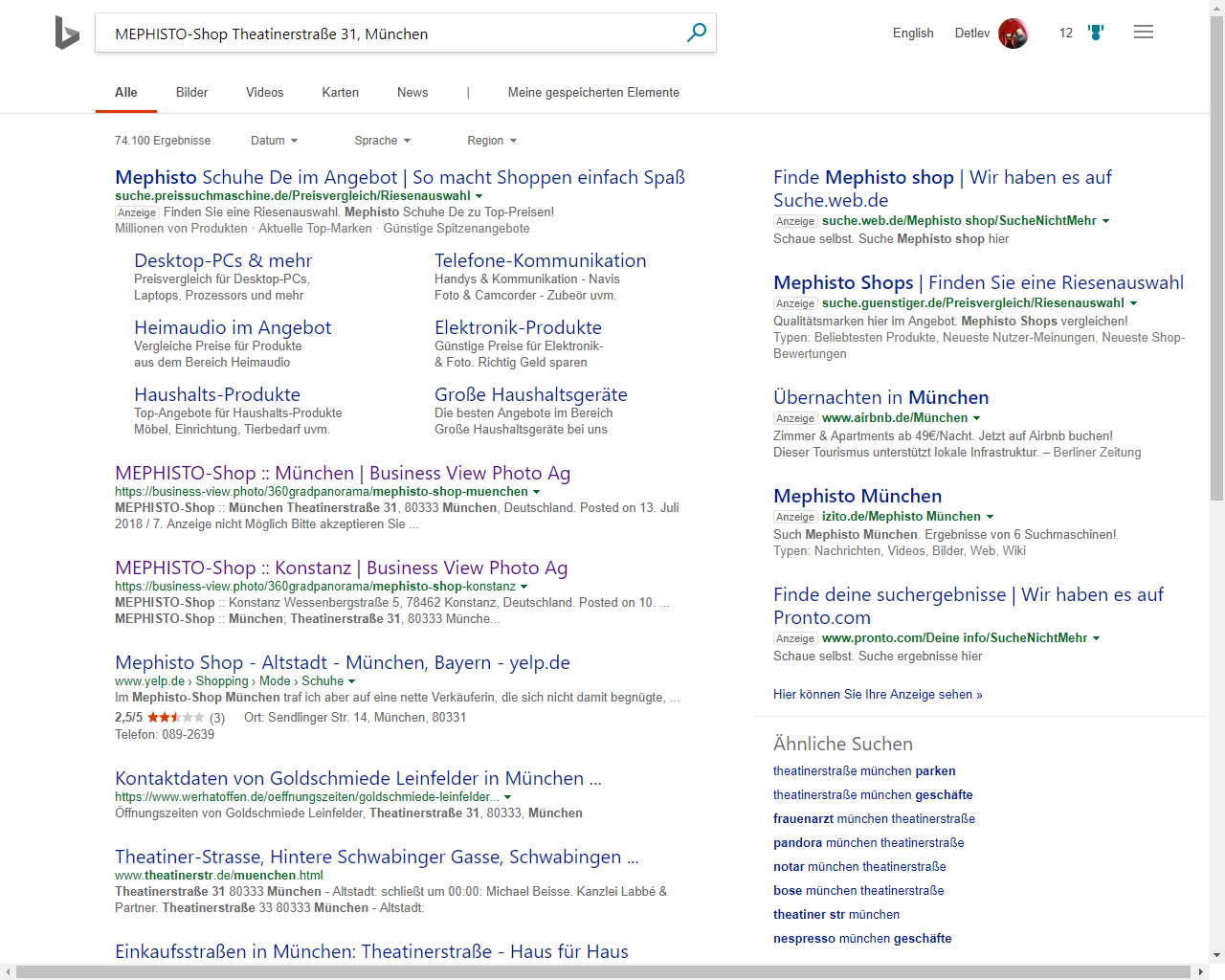Click scroll-down arrow on vertical scrollbar

(x=1216, y=954)
